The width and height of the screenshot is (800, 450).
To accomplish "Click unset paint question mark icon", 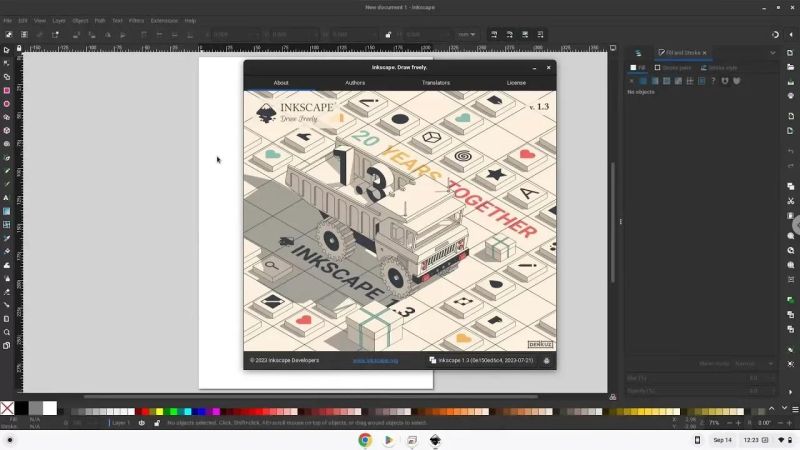I will tap(713, 81).
